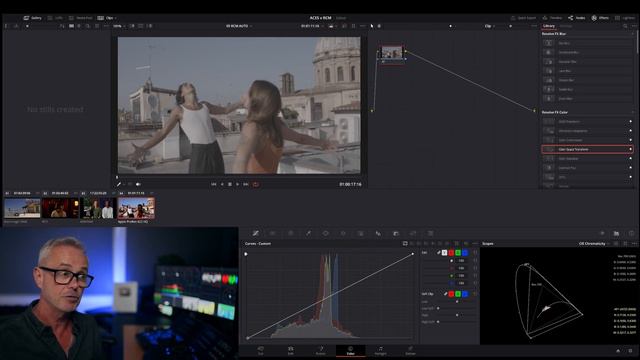Select the Curves palette icon

256,233
